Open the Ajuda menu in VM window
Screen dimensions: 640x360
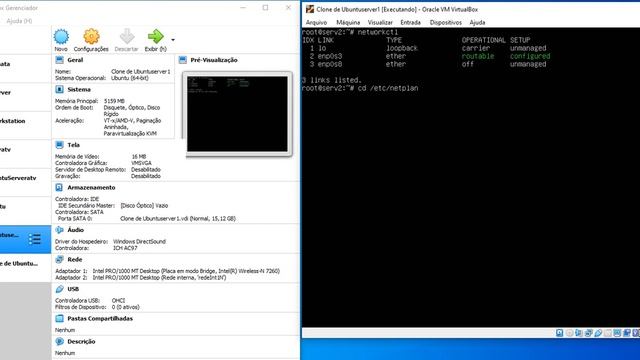coord(477,22)
